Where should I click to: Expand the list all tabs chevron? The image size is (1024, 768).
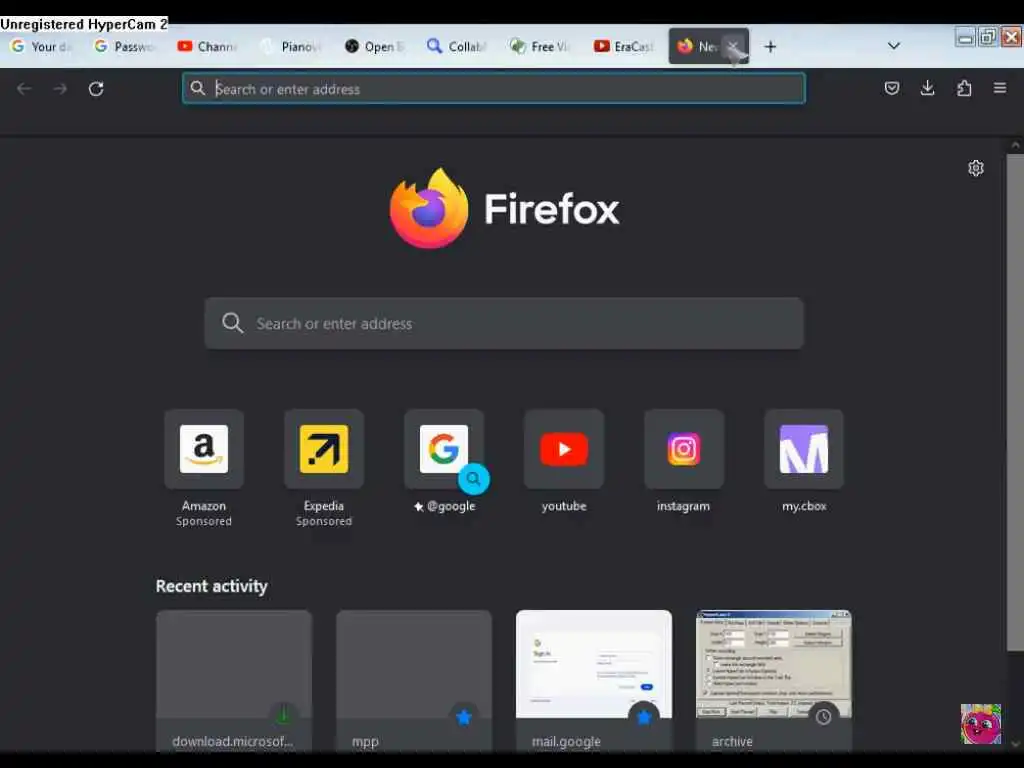tap(894, 46)
